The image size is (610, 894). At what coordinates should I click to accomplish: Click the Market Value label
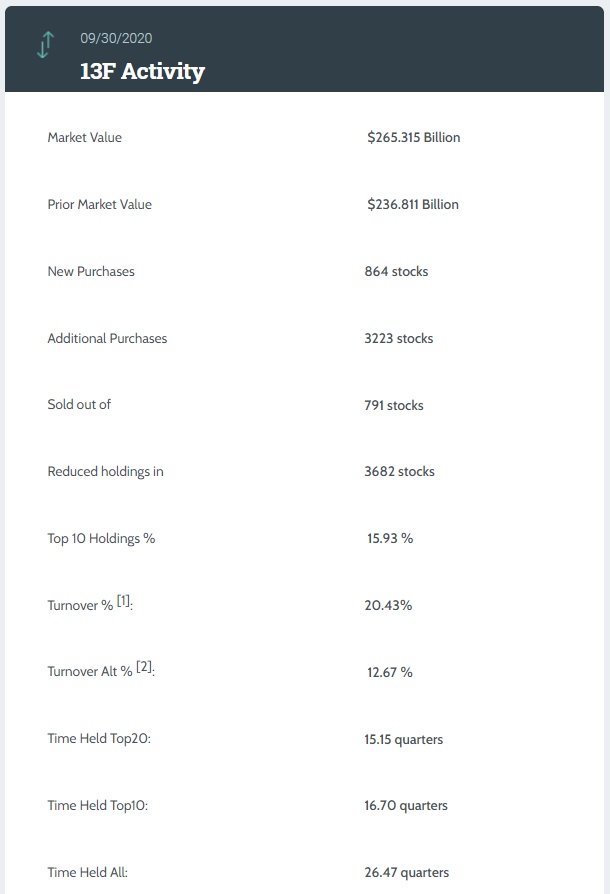tap(84, 137)
